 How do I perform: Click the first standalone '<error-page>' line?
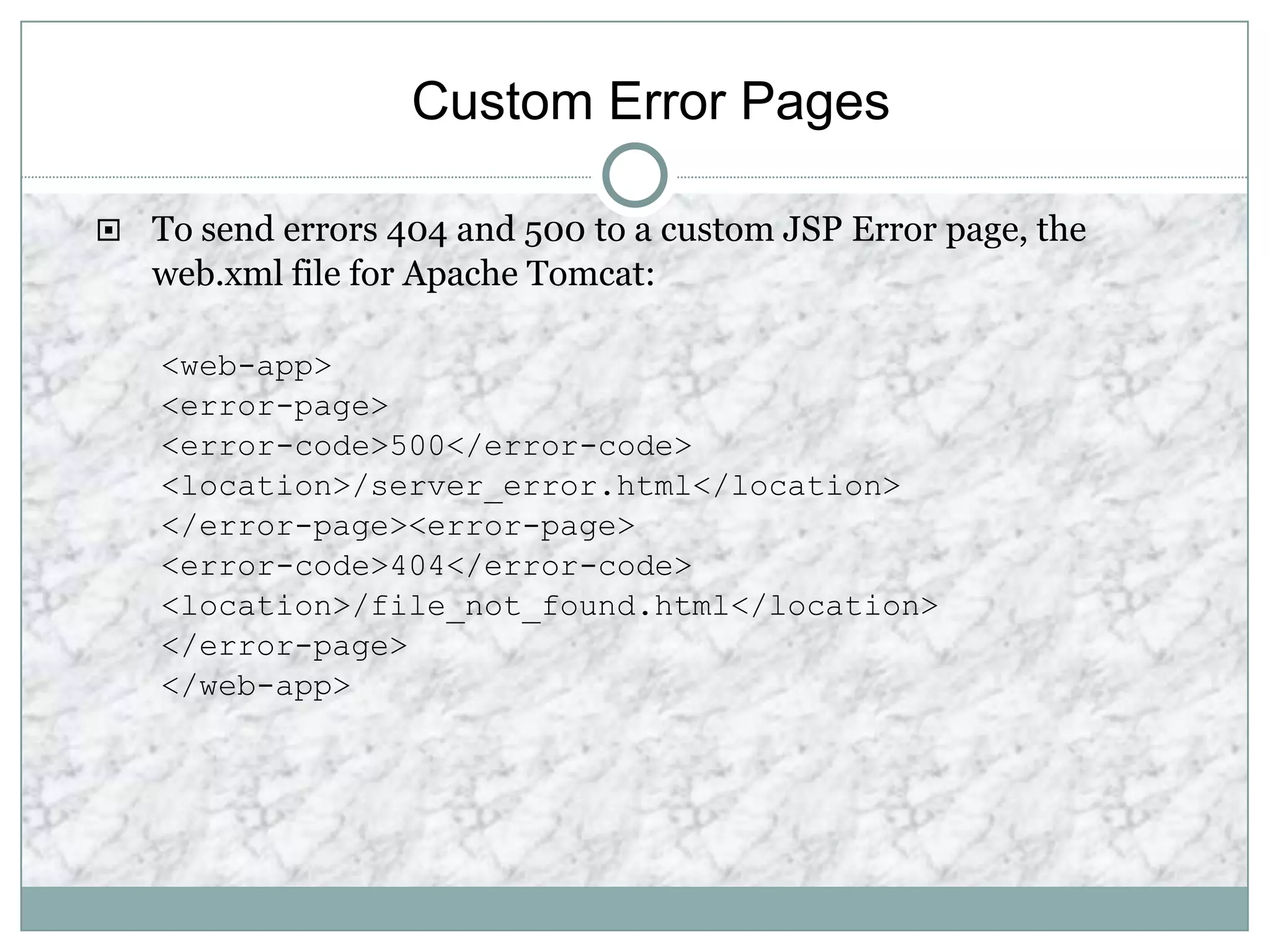tap(275, 407)
